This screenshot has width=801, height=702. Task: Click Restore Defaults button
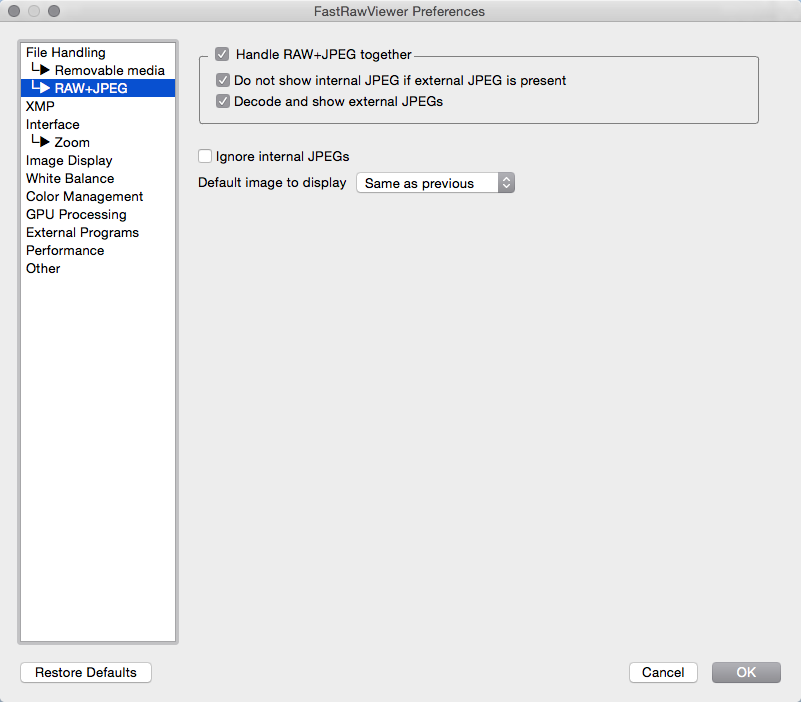tap(86, 672)
